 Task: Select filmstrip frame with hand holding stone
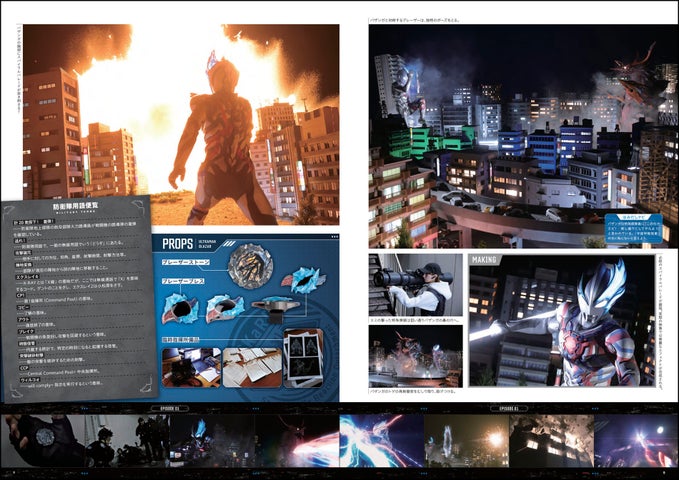point(43,441)
